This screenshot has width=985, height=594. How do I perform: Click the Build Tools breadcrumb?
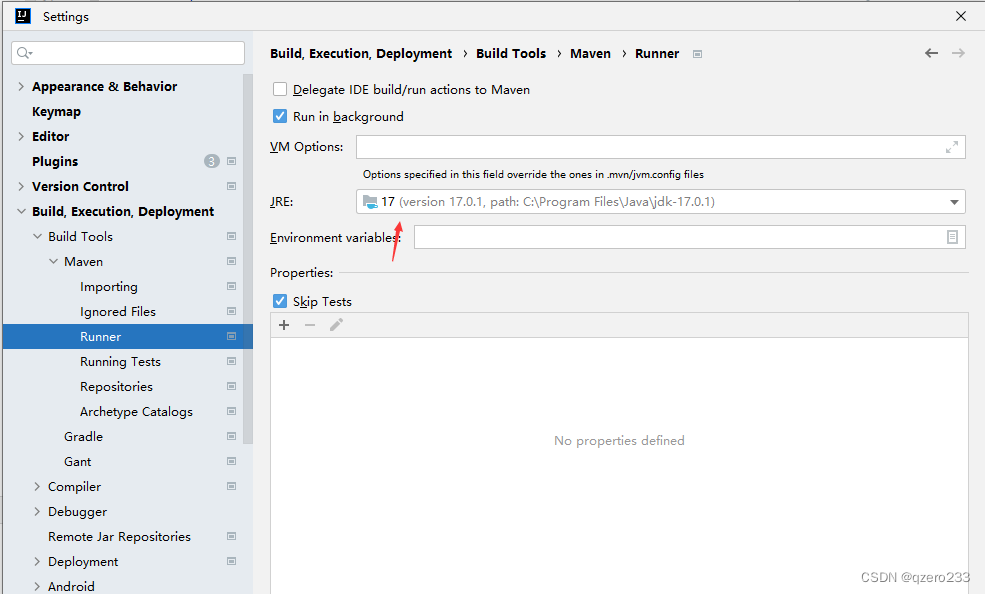pos(511,53)
